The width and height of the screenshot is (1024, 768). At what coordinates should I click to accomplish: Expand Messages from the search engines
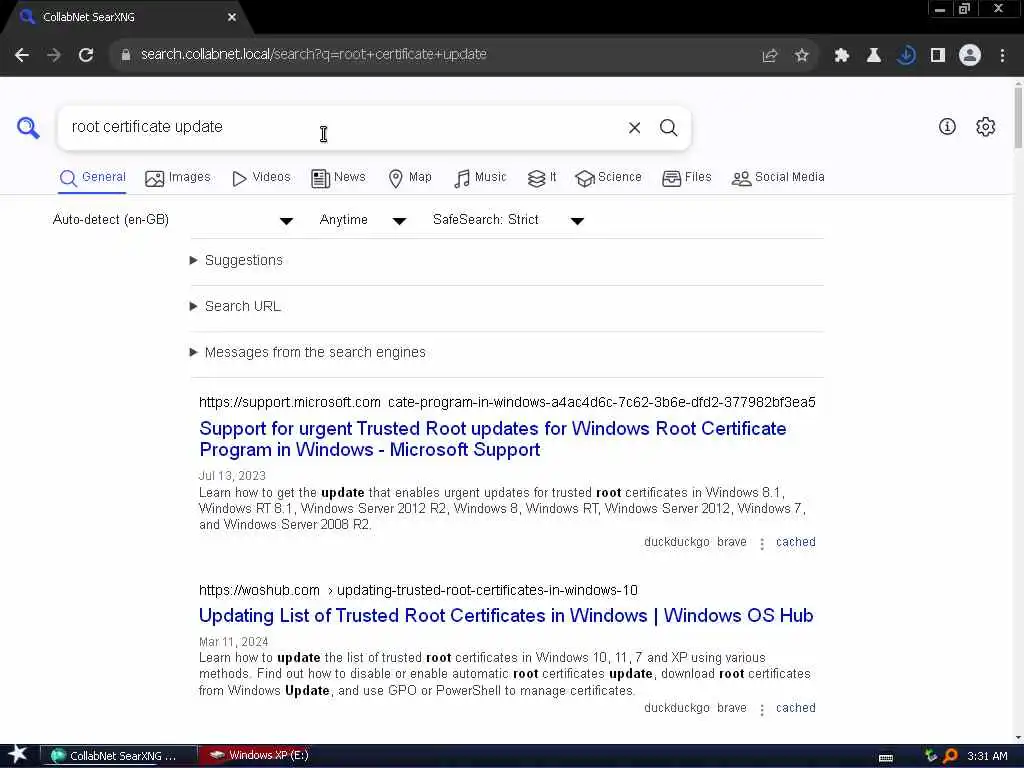(x=308, y=353)
